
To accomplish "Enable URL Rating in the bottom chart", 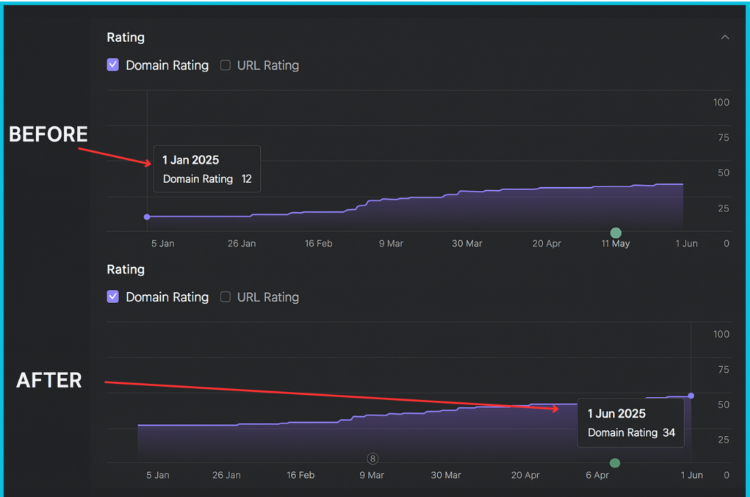I will pos(225,297).
